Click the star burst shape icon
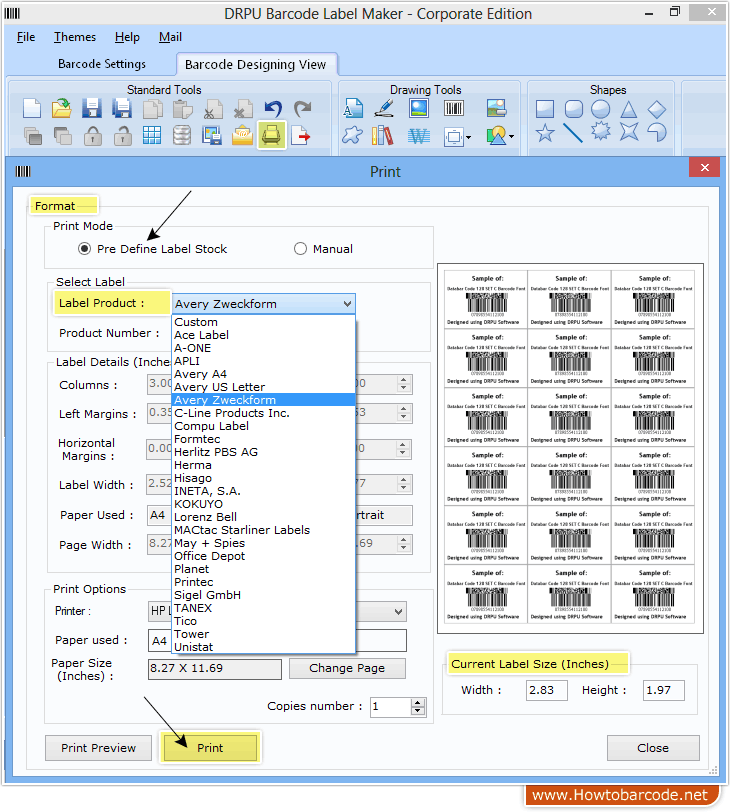 (x=601, y=132)
